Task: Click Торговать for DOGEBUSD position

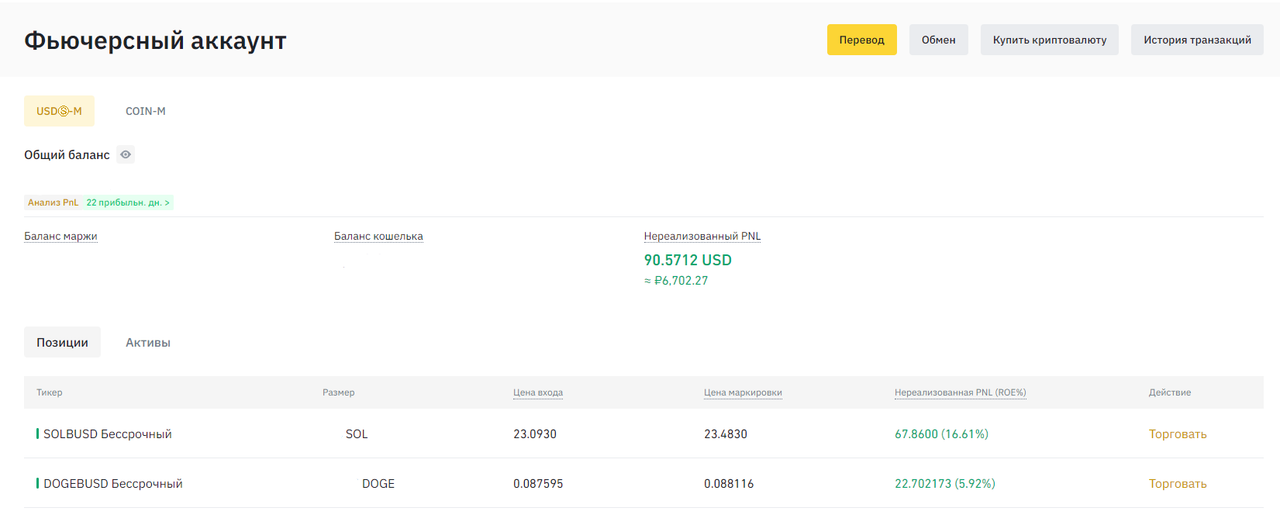Action: [1178, 483]
